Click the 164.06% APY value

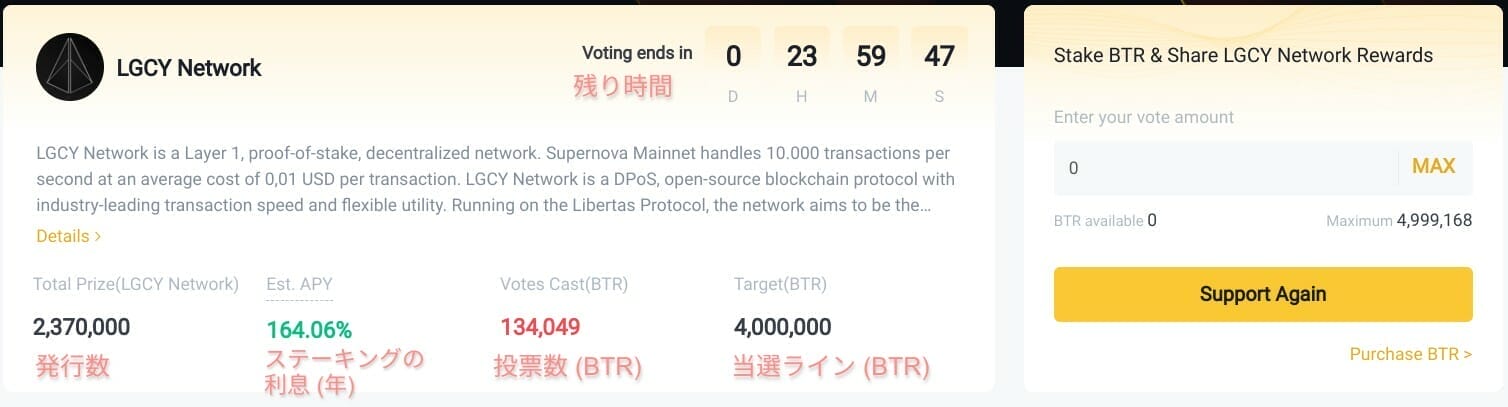tap(309, 330)
